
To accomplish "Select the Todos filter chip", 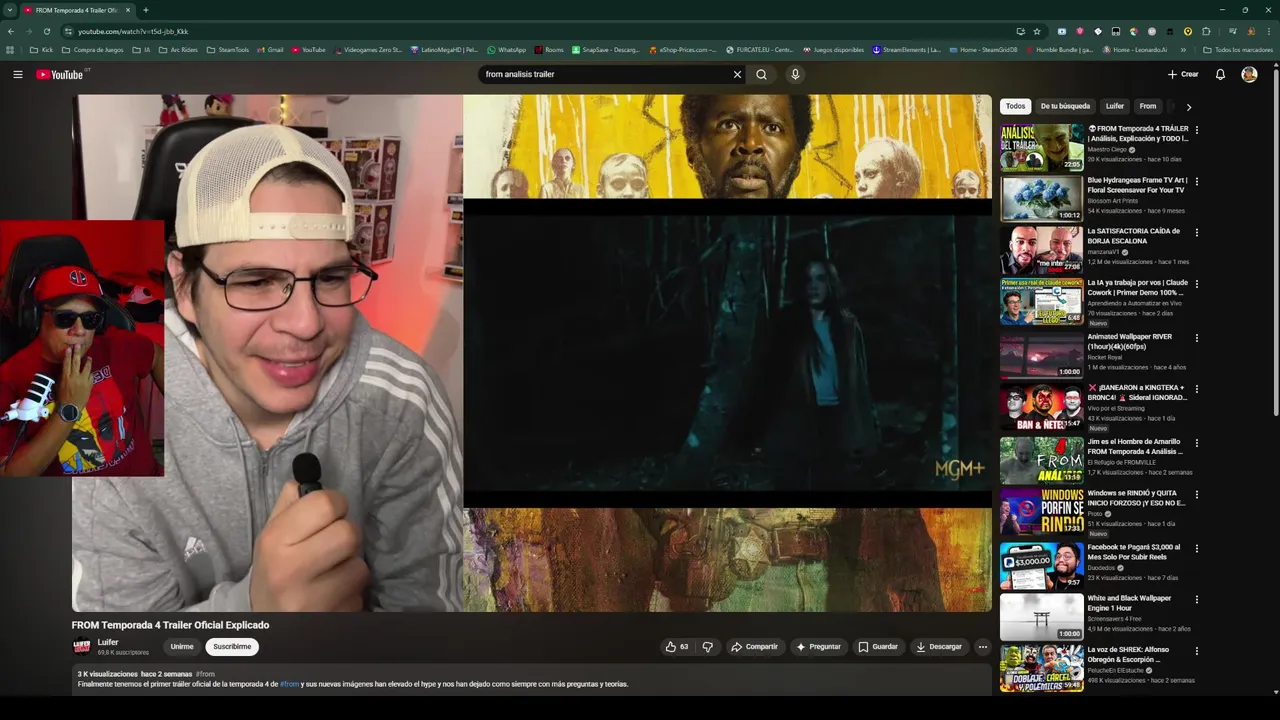I will pos(1015,106).
